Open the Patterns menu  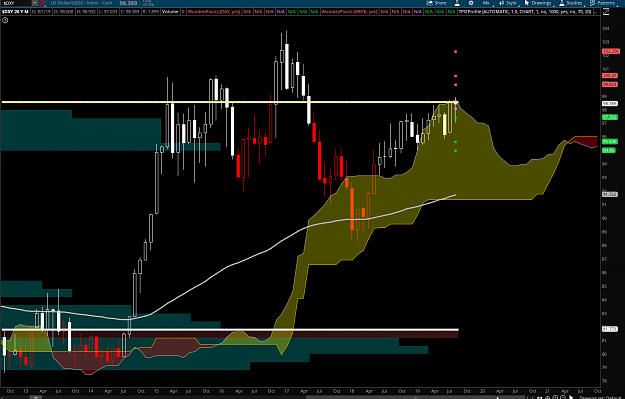[602, 3]
